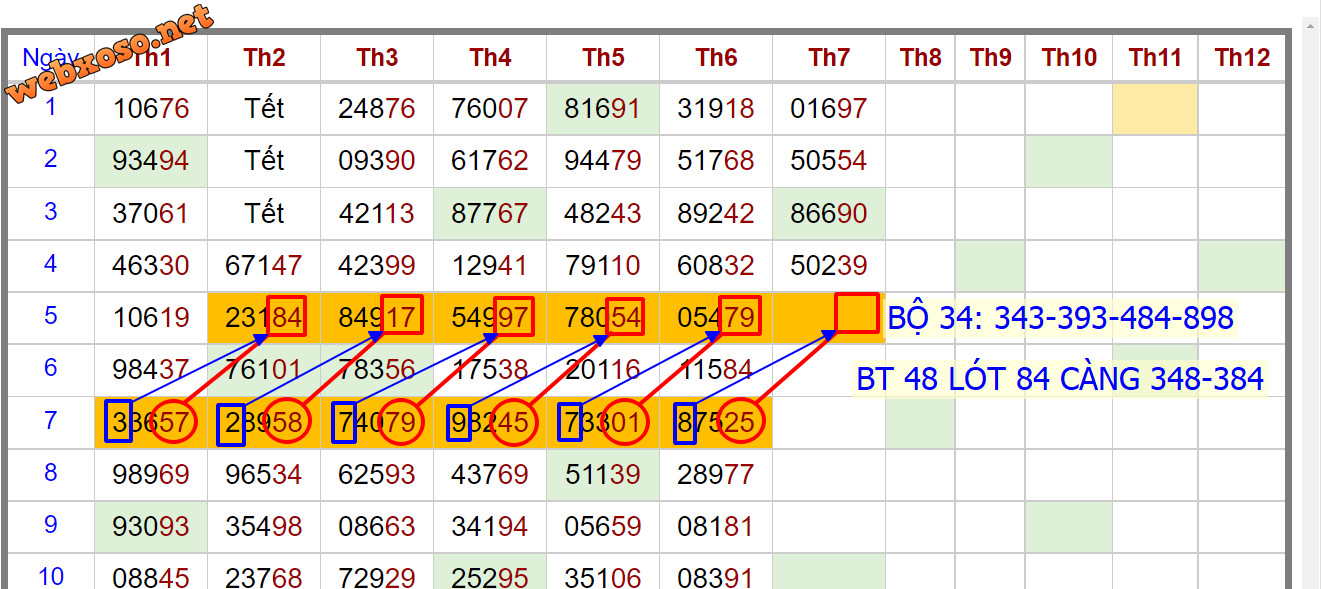Click the value 98969

pos(151,475)
